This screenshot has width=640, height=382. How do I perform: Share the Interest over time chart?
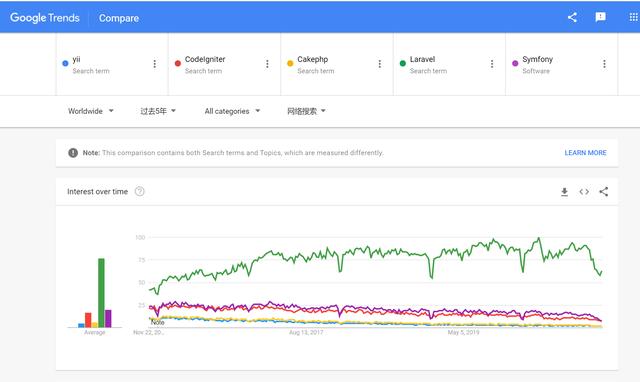click(604, 191)
